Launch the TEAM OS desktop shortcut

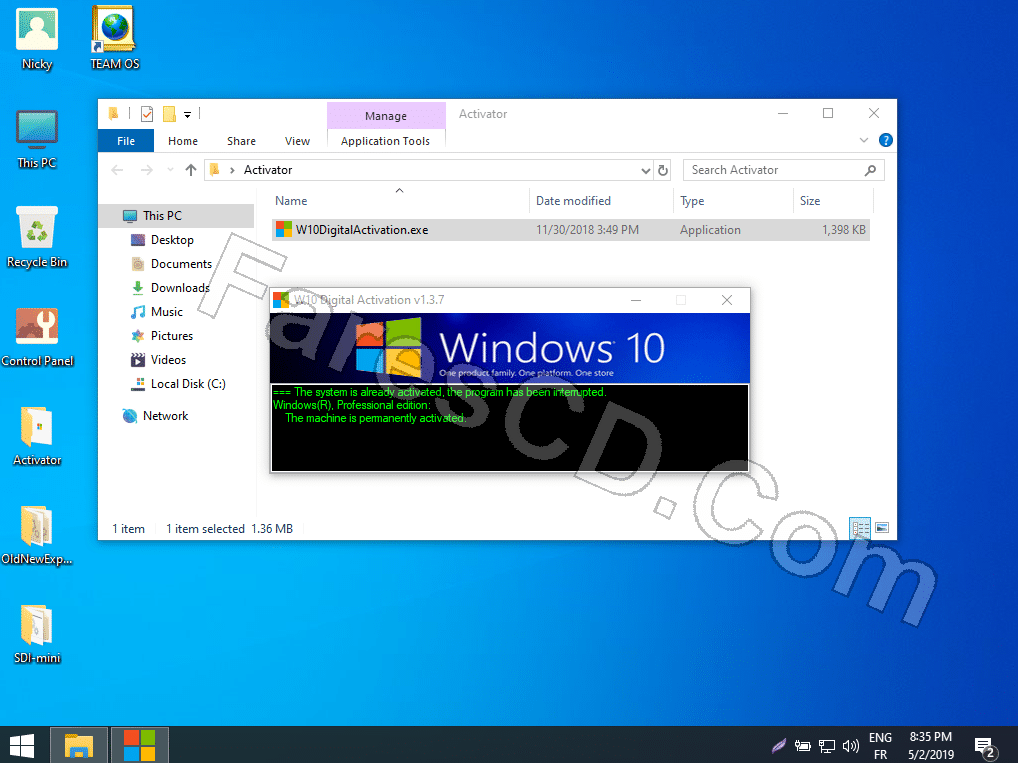[114, 39]
